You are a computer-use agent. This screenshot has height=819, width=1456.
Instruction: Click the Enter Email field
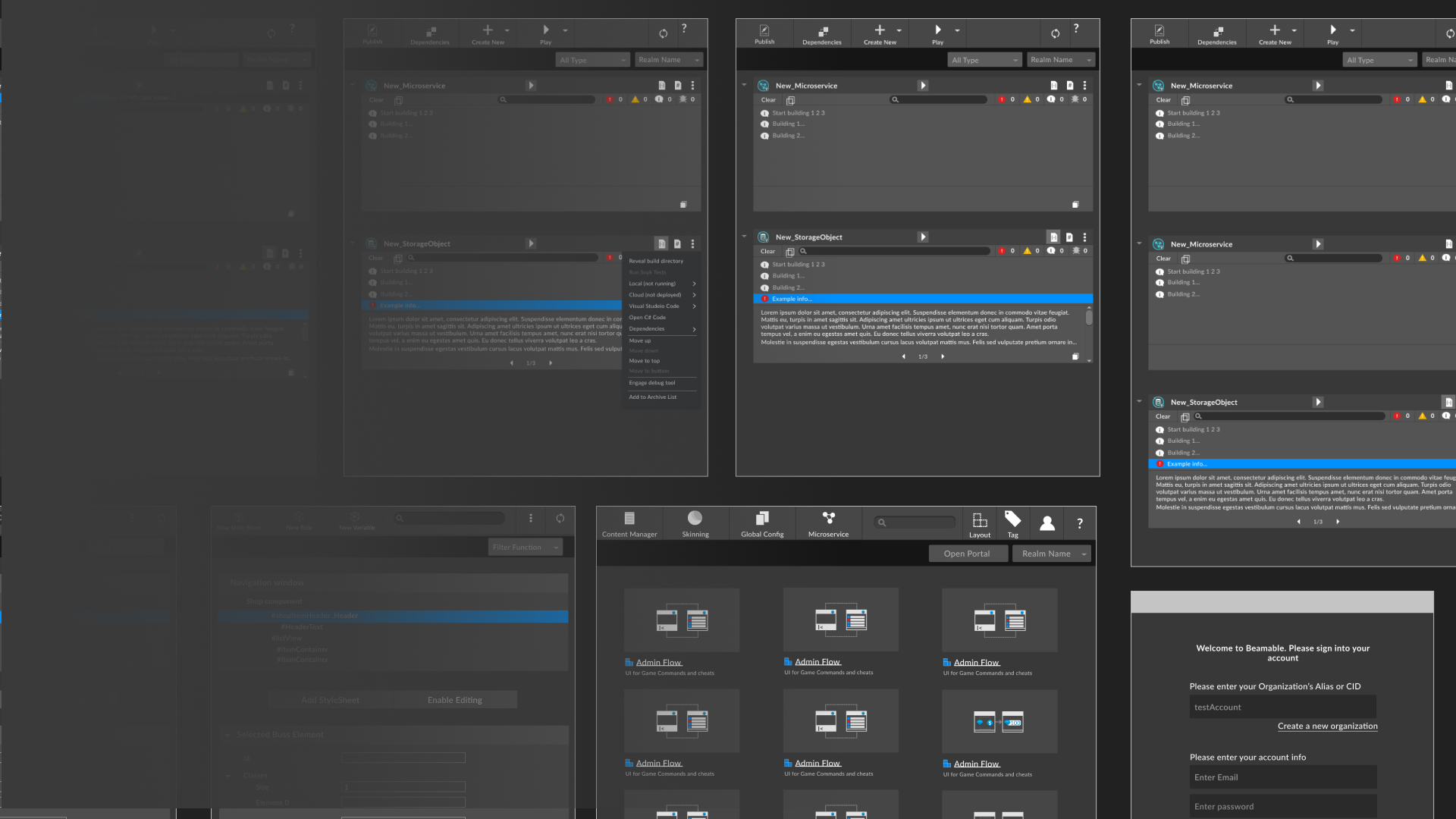pyautogui.click(x=1282, y=777)
